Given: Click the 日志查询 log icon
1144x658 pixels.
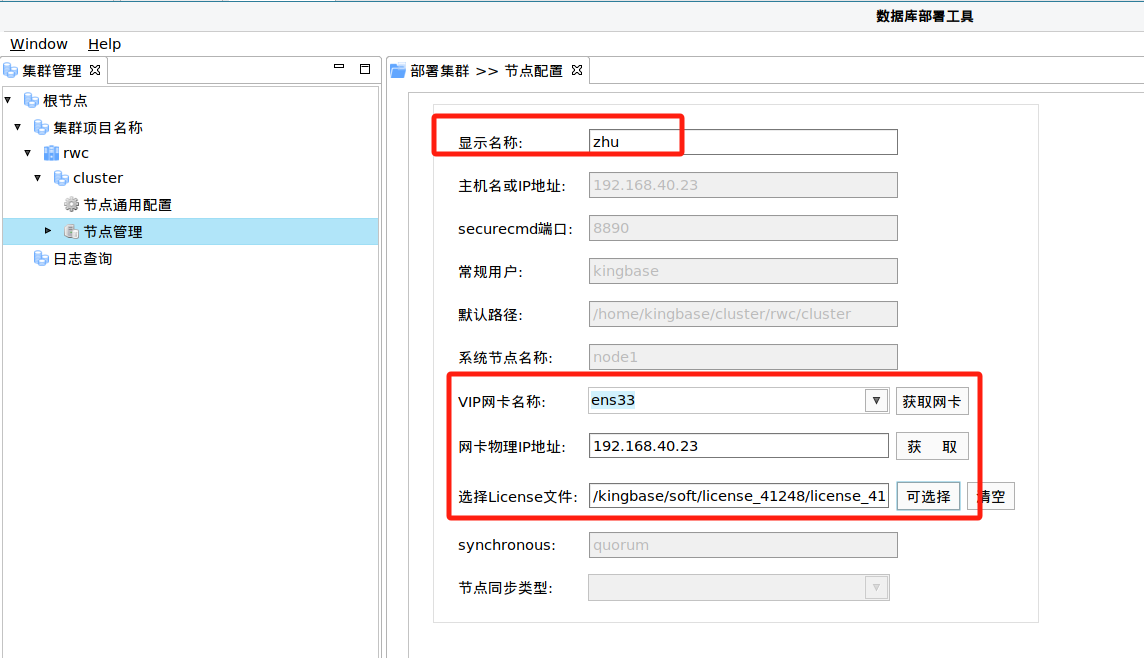Looking at the screenshot, I should (41, 259).
